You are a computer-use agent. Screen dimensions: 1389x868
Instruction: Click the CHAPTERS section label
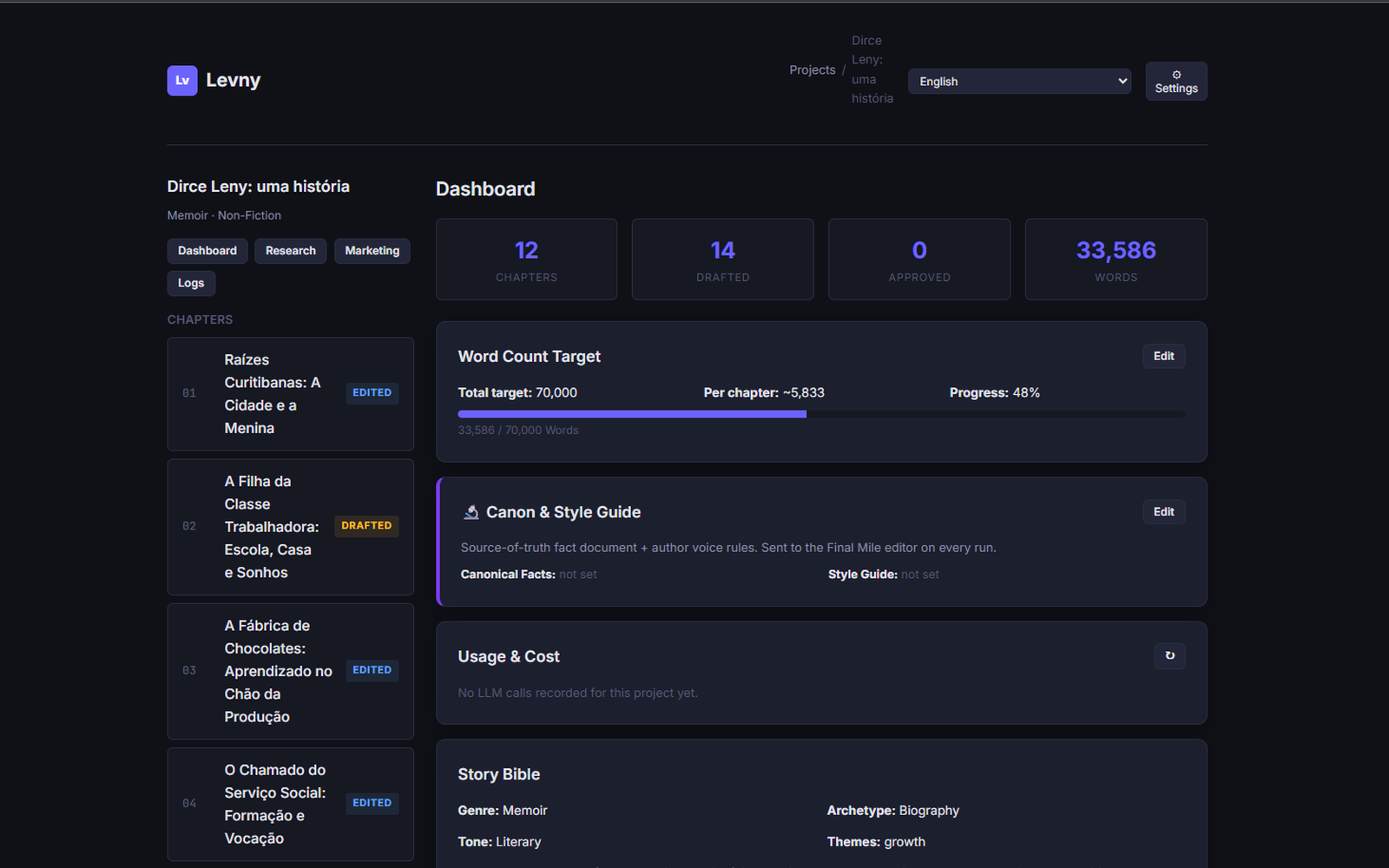(200, 319)
